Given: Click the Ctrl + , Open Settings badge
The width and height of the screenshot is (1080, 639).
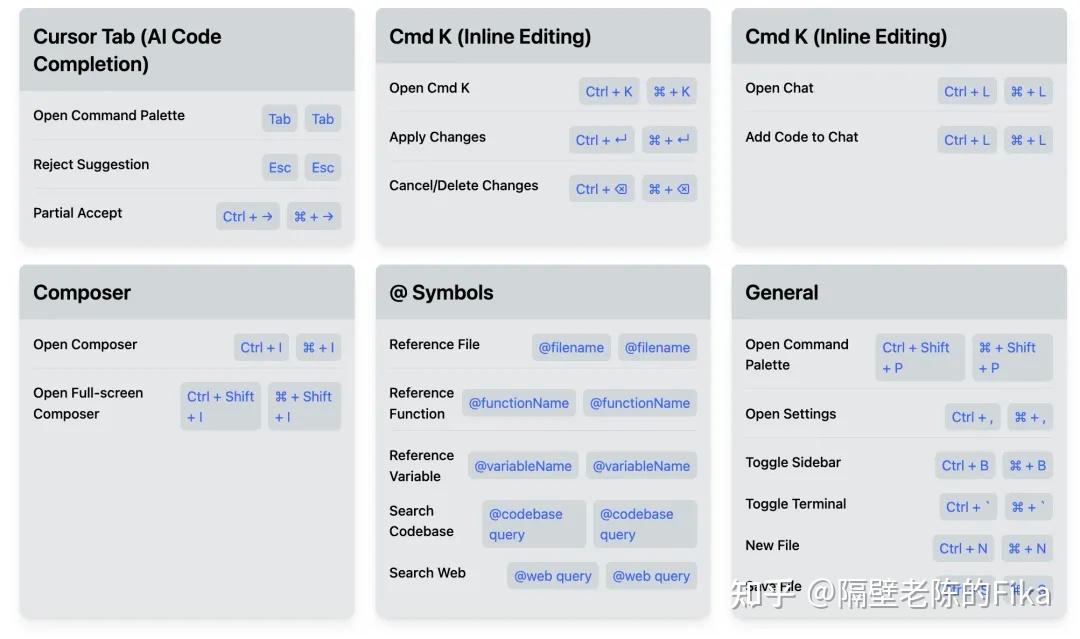Looking at the screenshot, I should (972, 417).
